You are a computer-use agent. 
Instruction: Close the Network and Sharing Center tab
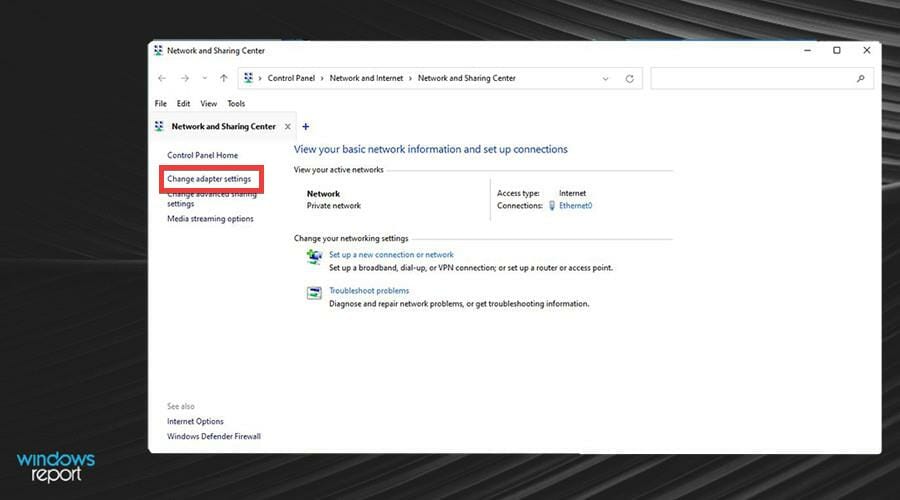(x=288, y=126)
